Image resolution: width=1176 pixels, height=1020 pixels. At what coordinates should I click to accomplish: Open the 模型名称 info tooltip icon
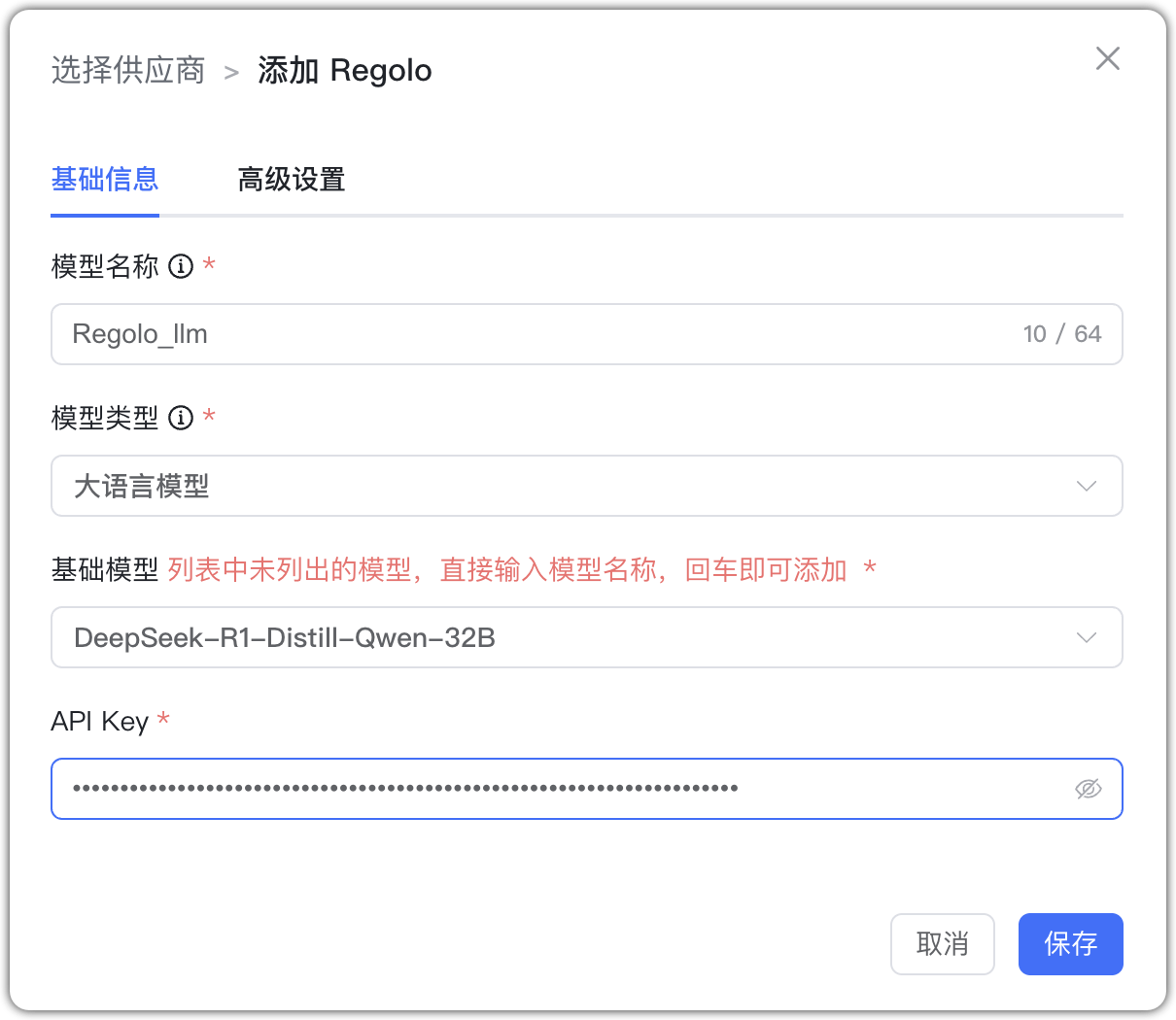pyautogui.click(x=180, y=267)
